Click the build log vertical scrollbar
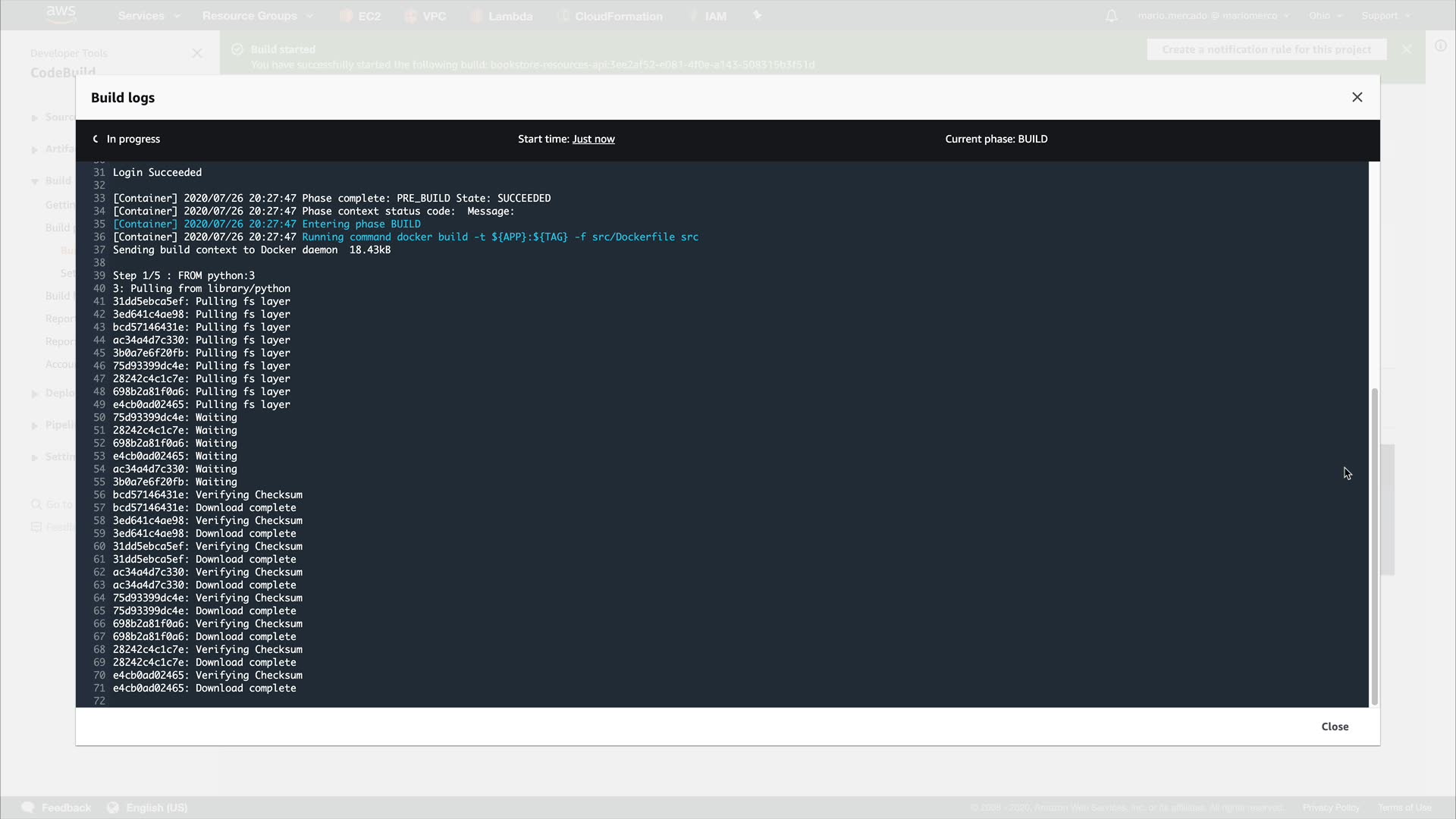Image resolution: width=1456 pixels, height=819 pixels. 1374,546
